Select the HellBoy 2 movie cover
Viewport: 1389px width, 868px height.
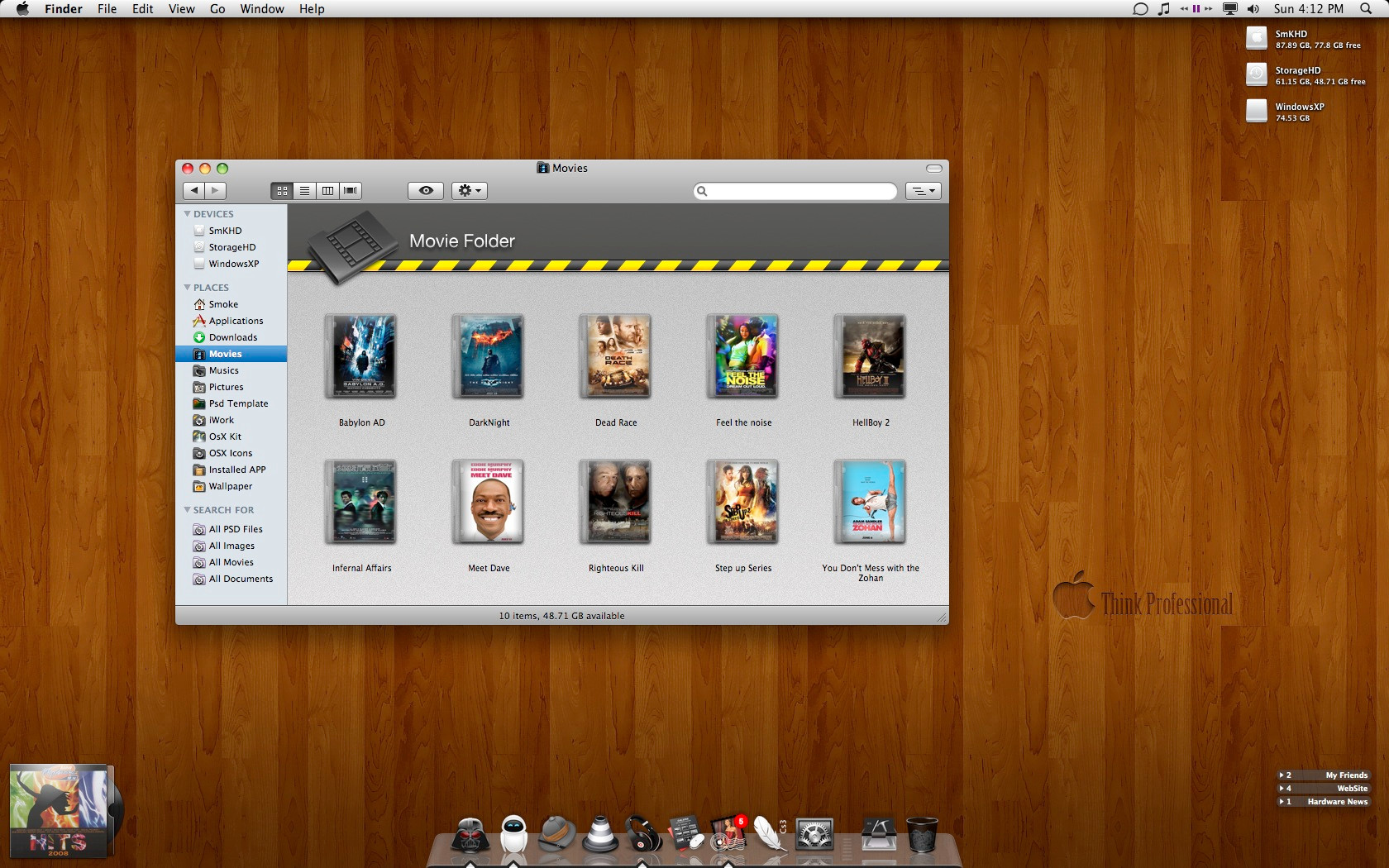pyautogui.click(x=871, y=356)
